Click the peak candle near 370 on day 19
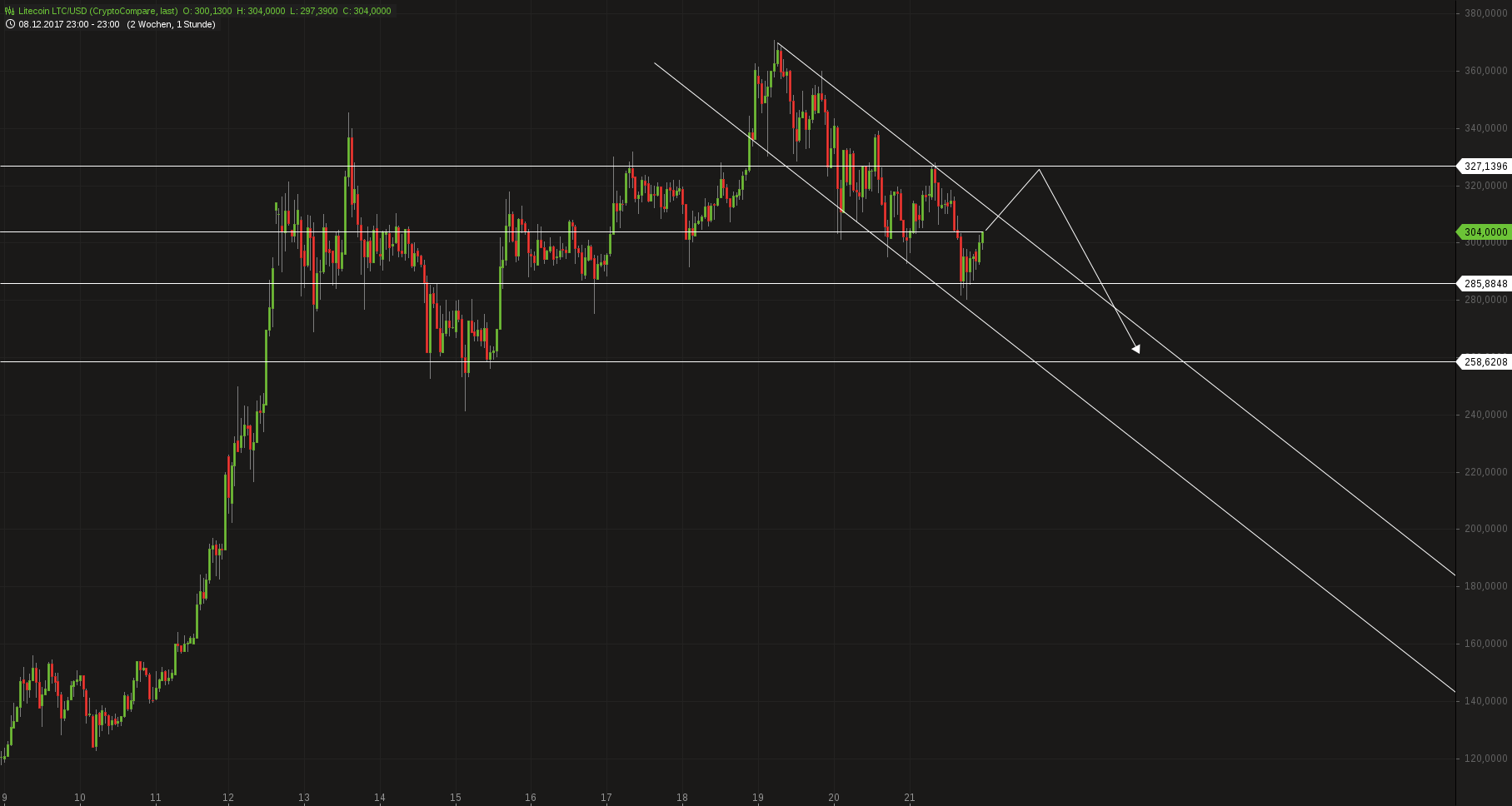The image size is (1512, 806). pyautogui.click(x=778, y=58)
